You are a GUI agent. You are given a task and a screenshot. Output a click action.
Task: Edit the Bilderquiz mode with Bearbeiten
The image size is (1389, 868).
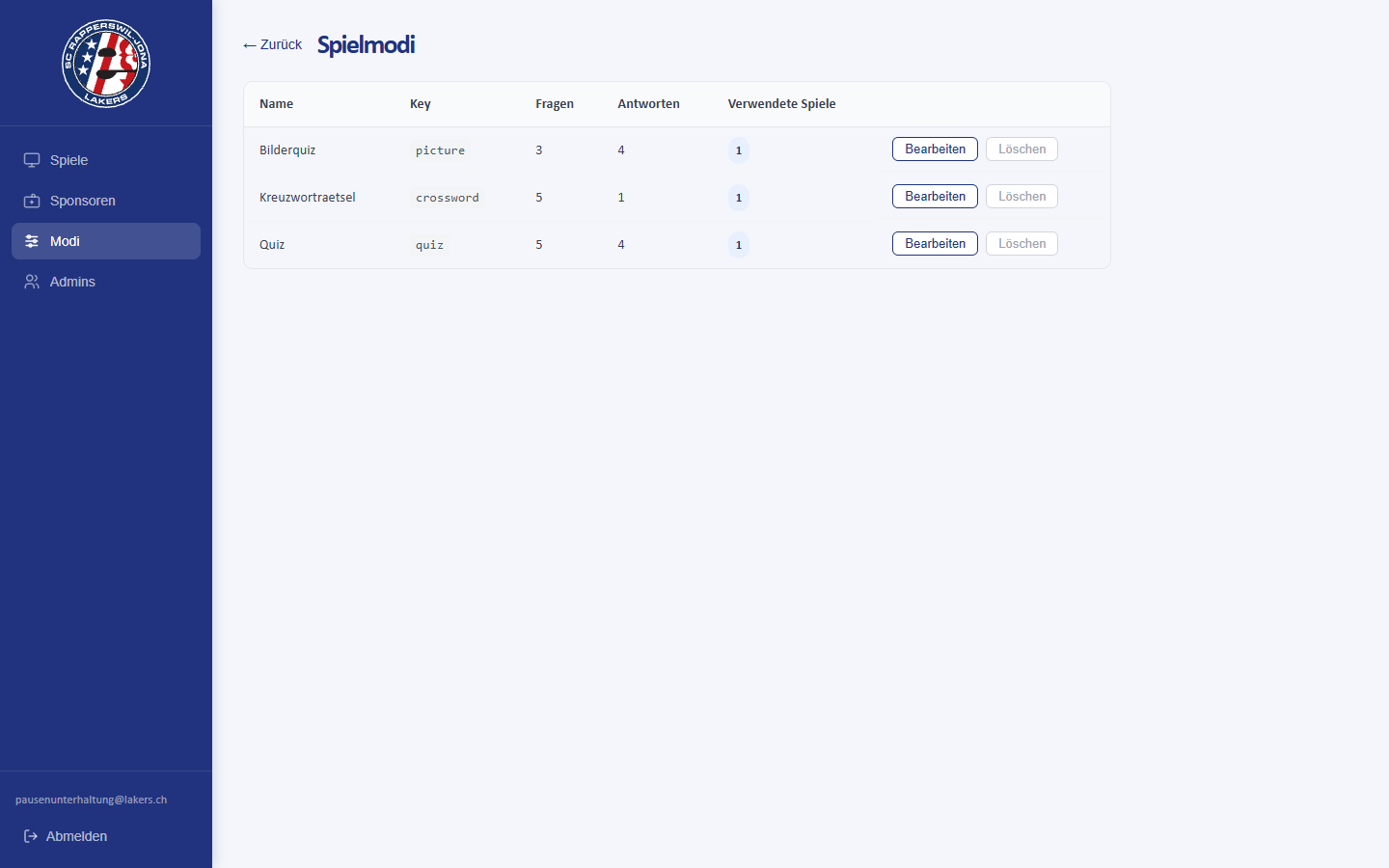point(935,149)
